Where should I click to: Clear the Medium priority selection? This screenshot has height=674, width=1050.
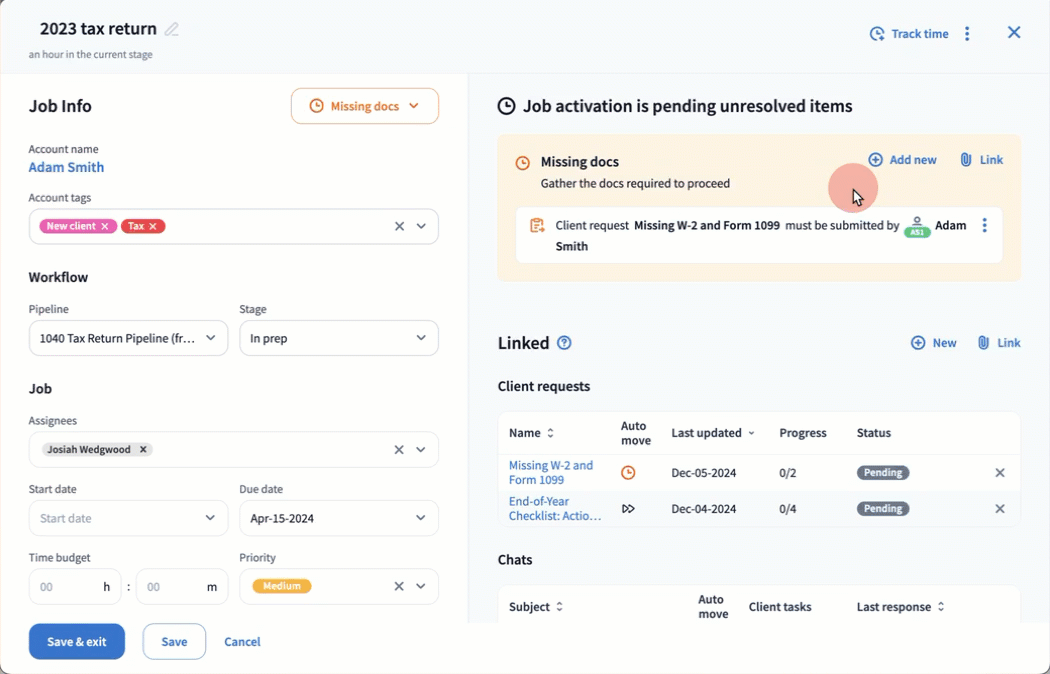click(399, 587)
